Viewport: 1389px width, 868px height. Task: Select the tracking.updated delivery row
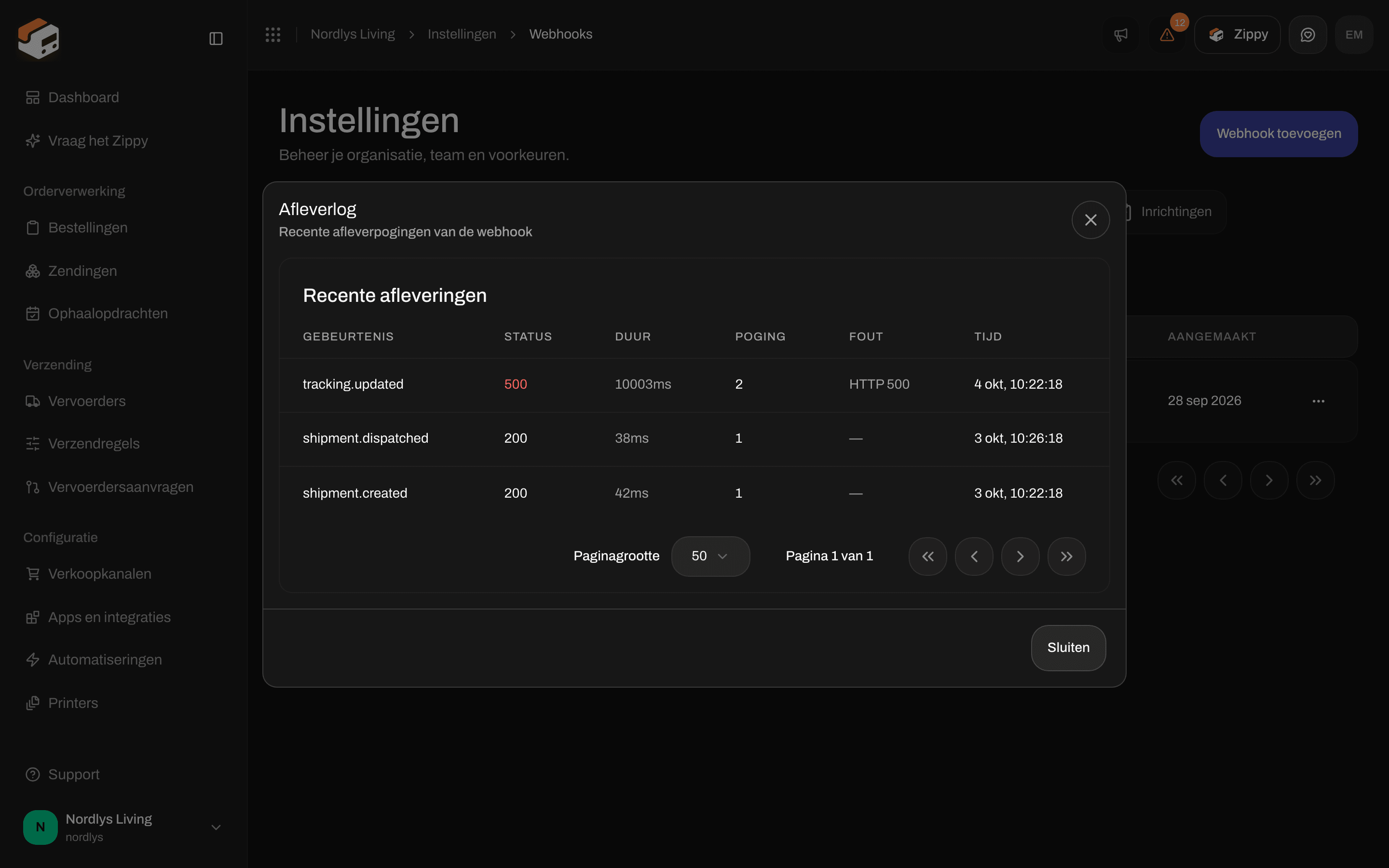click(694, 385)
